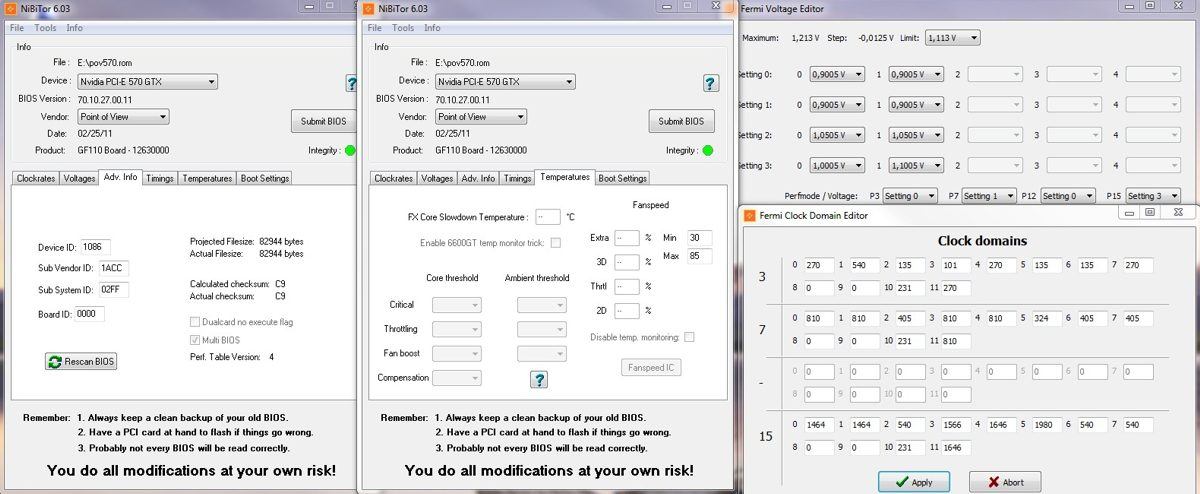This screenshot has width=1200, height=494.
Task: Open Throttling ambient threshold dropdown
Action: (x=541, y=329)
